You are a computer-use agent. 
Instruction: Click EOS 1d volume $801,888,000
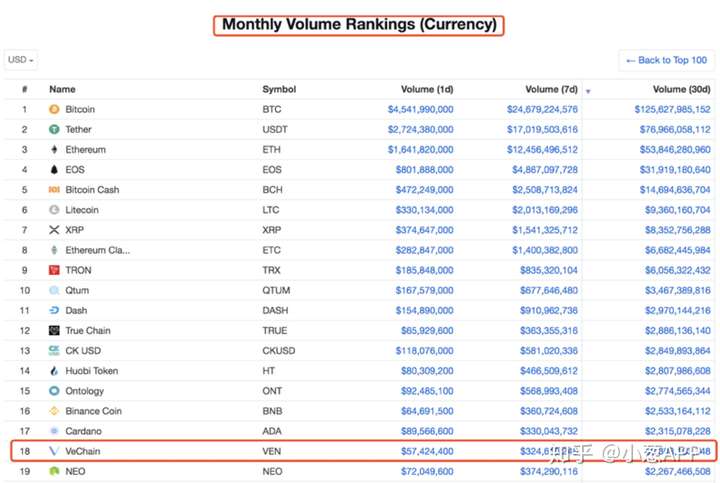424,170
